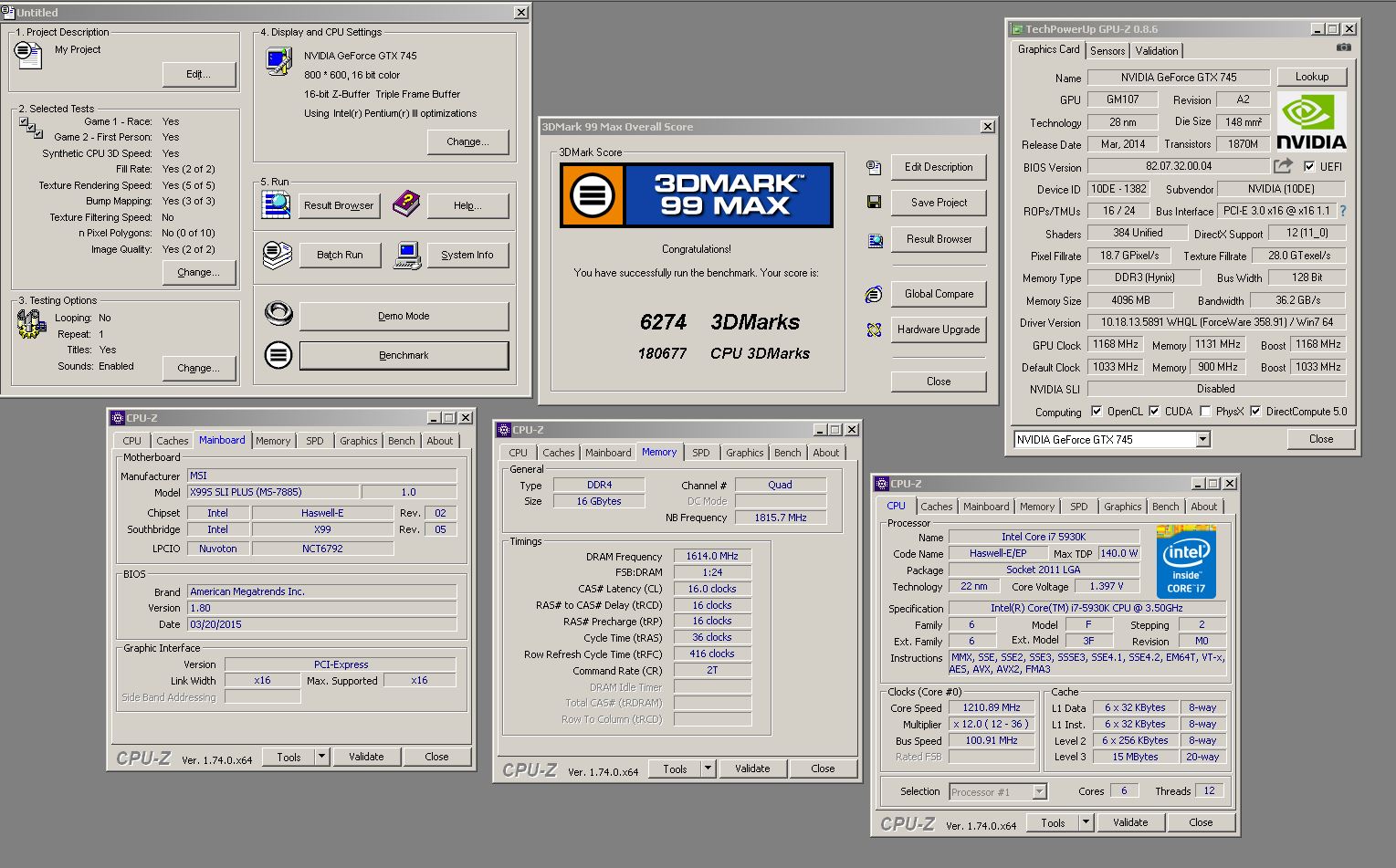Image resolution: width=1396 pixels, height=868 pixels.
Task: Toggle the UEFI checkbox in GPU-Z
Action: pyautogui.click(x=1309, y=167)
